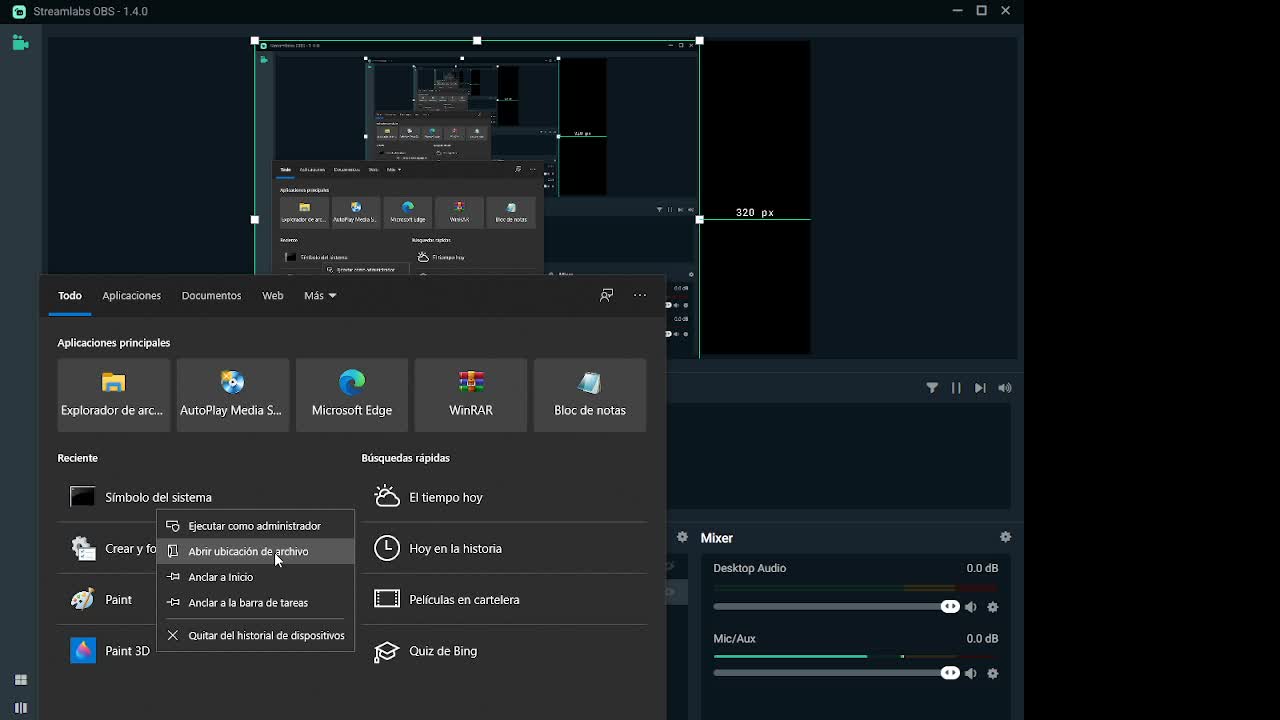Image resolution: width=1280 pixels, height=720 pixels.
Task: Switch to the Documentos tab
Action: point(211,296)
